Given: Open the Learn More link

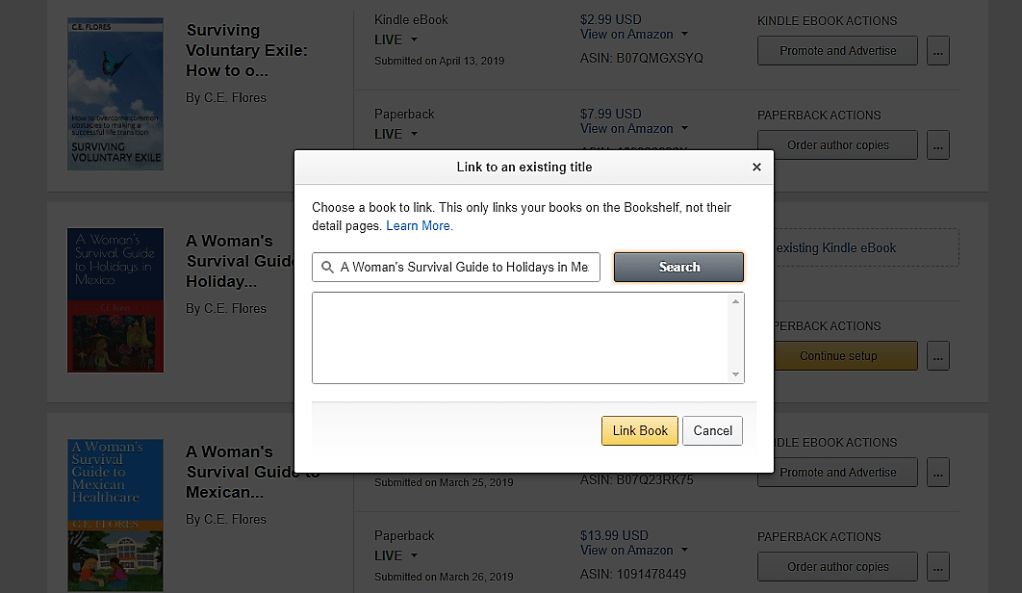Looking at the screenshot, I should [x=418, y=226].
